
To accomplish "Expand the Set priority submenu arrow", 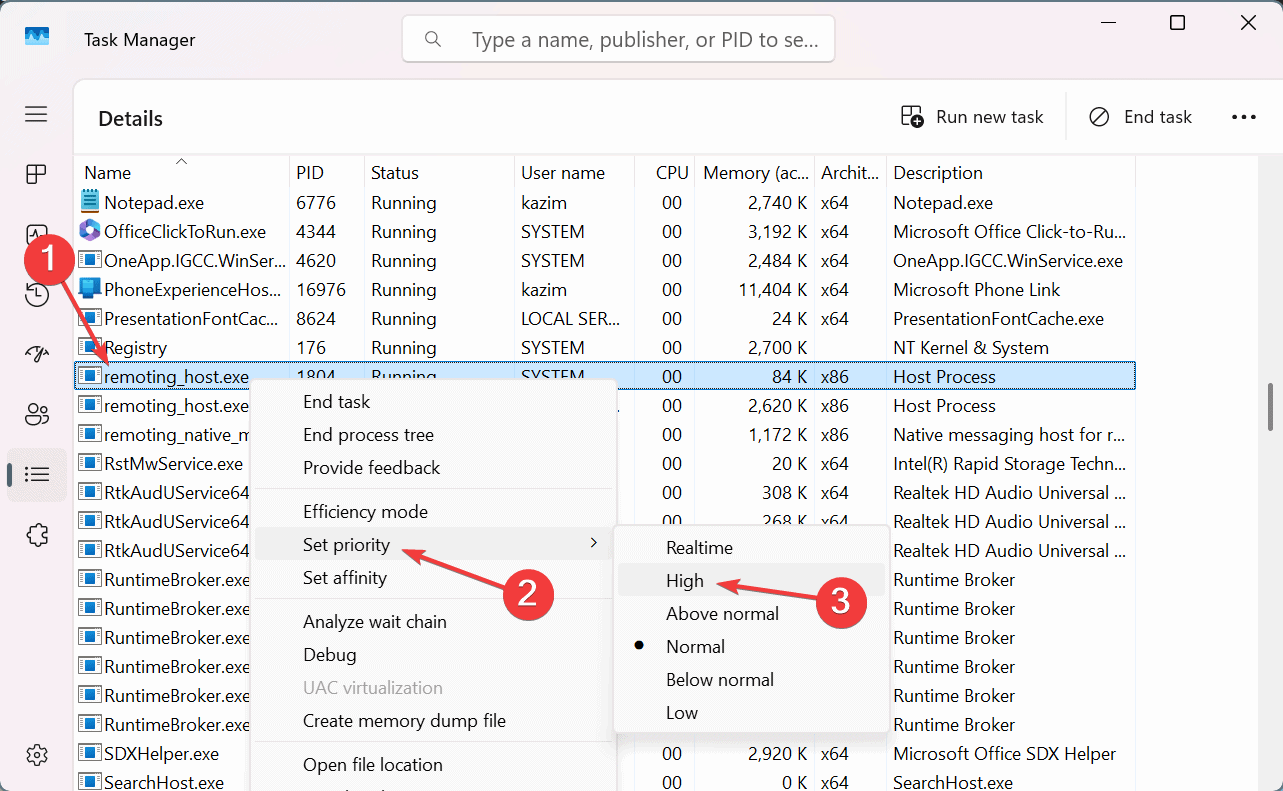I will 593,543.
